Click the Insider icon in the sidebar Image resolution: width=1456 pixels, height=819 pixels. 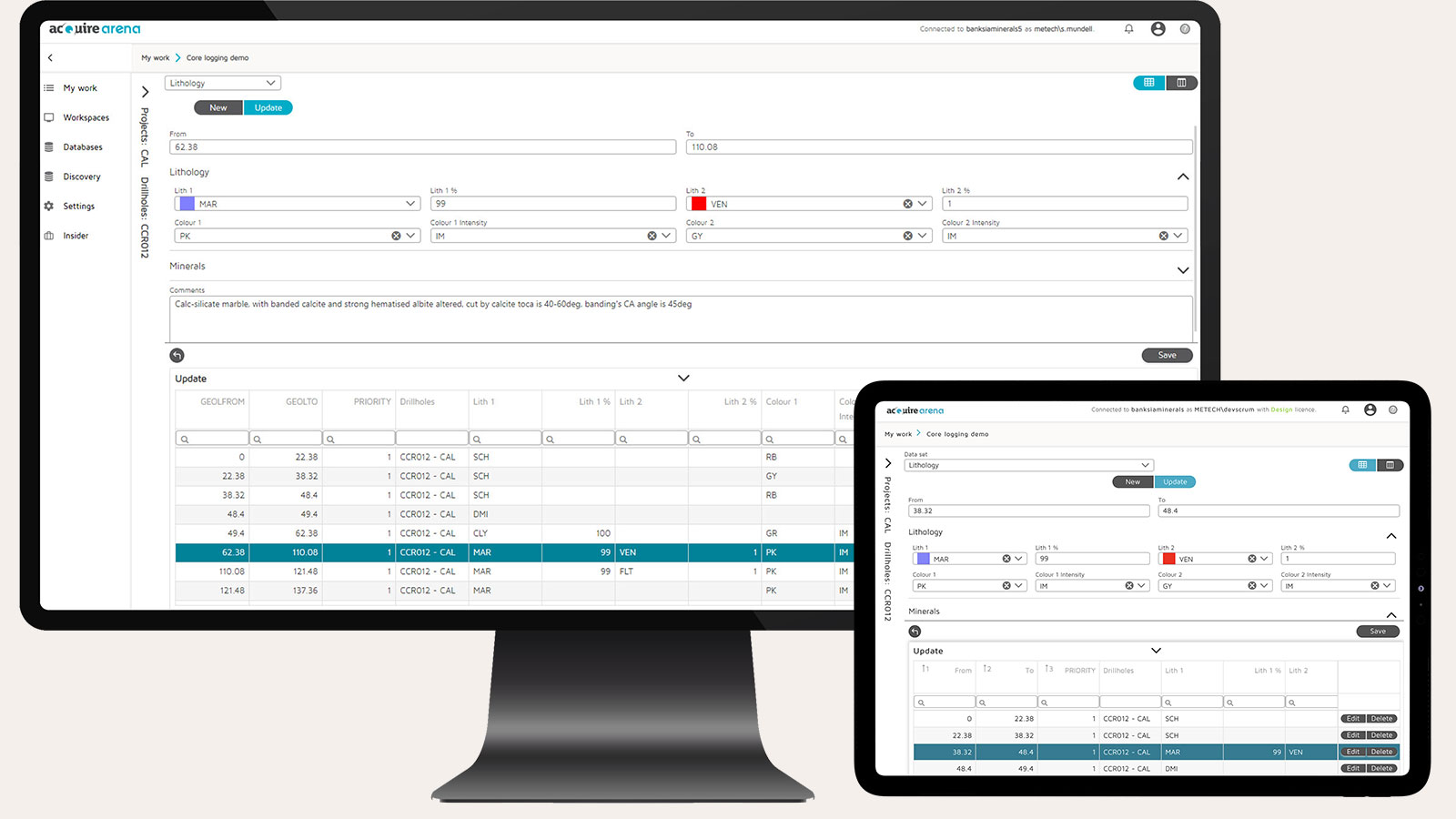tap(76, 235)
